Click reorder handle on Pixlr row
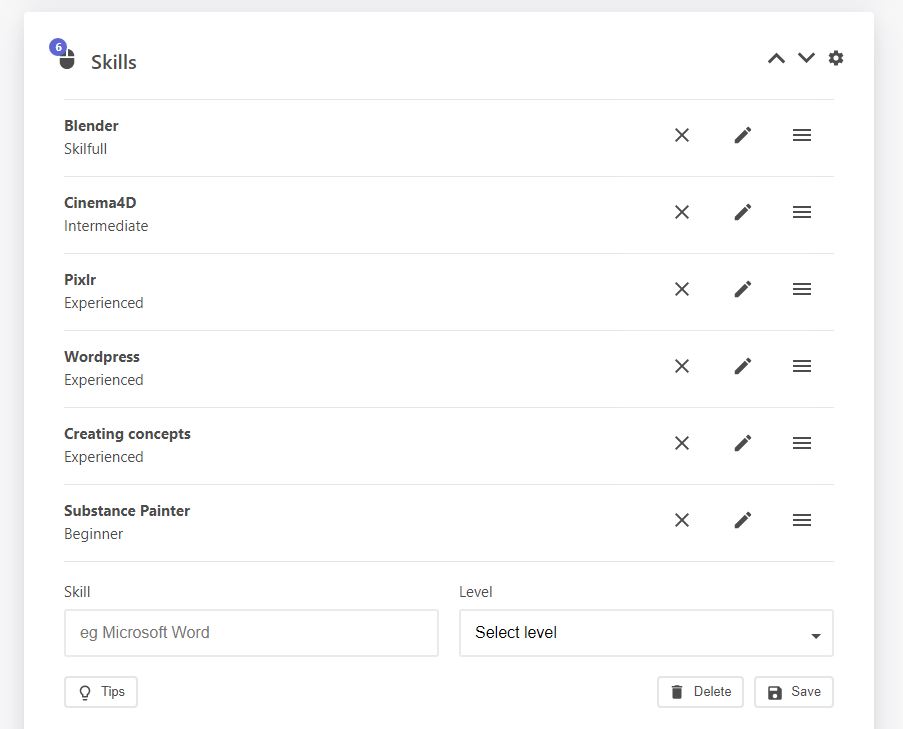 click(x=801, y=289)
